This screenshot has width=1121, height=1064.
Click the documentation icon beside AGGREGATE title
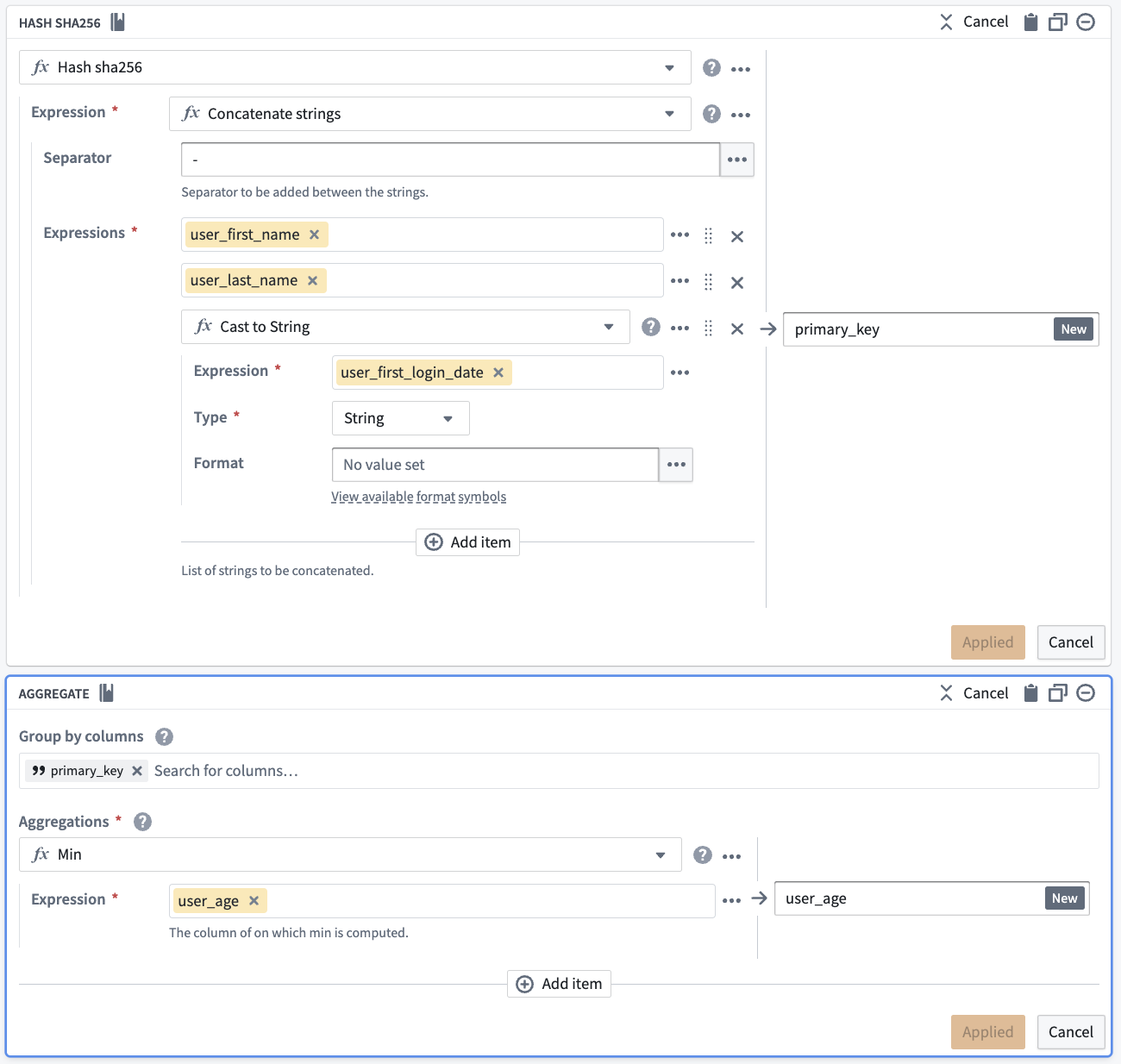click(x=107, y=693)
